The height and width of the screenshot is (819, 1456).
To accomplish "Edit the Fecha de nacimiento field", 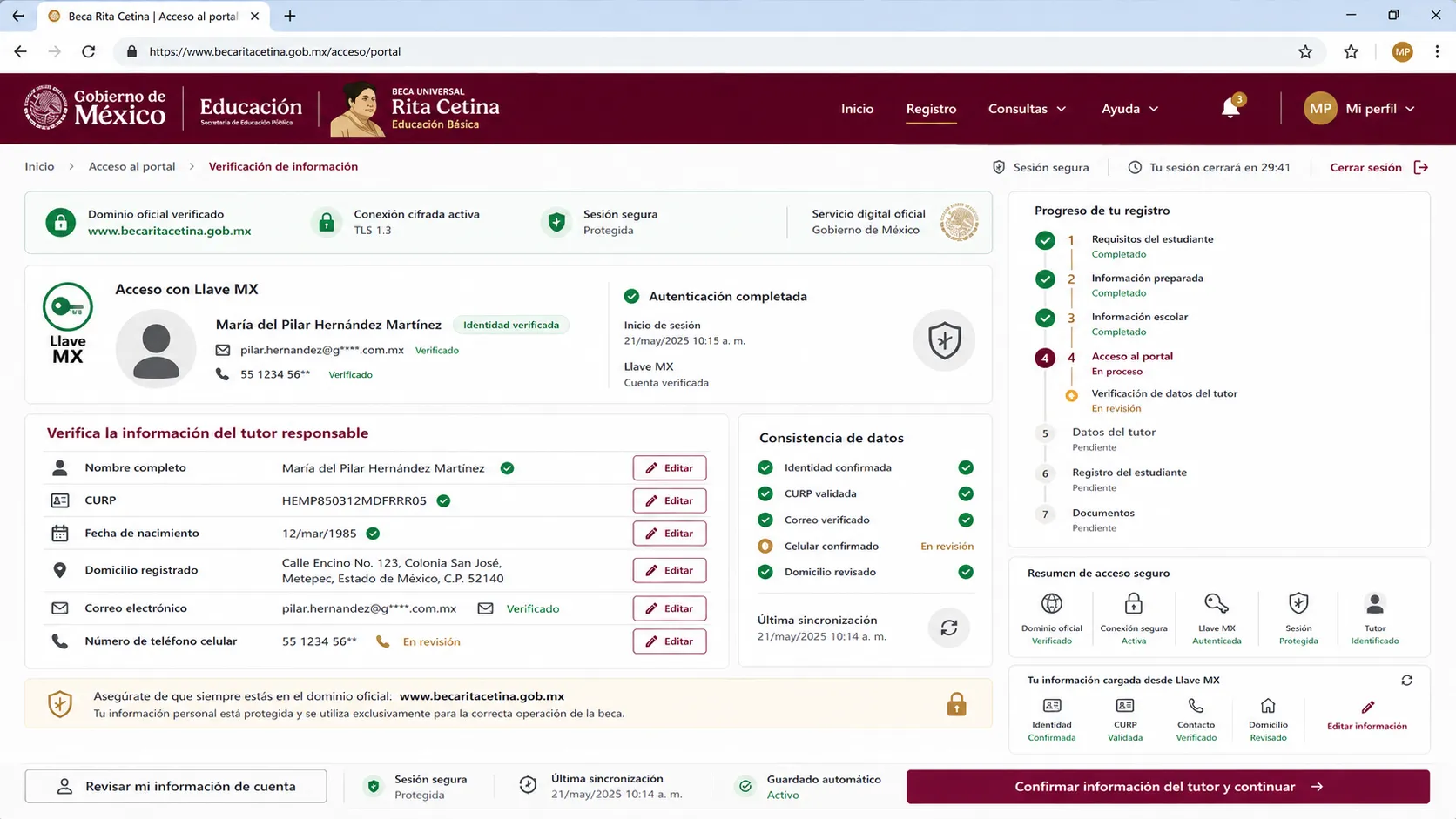I will [669, 534].
